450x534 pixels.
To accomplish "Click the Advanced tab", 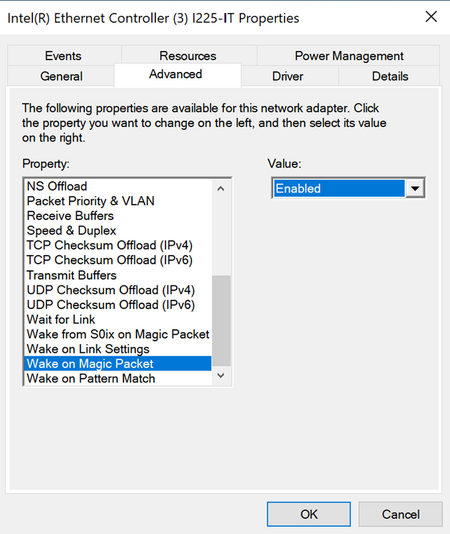I will click(176, 74).
